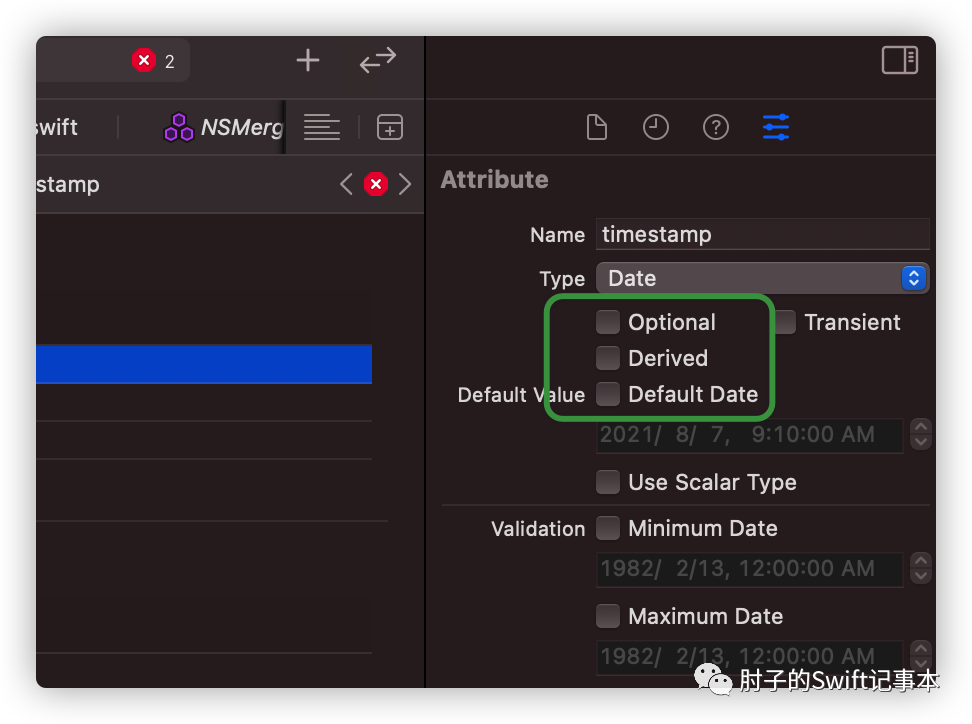Enable the Optional checkbox
This screenshot has height=724, width=972.
[608, 322]
